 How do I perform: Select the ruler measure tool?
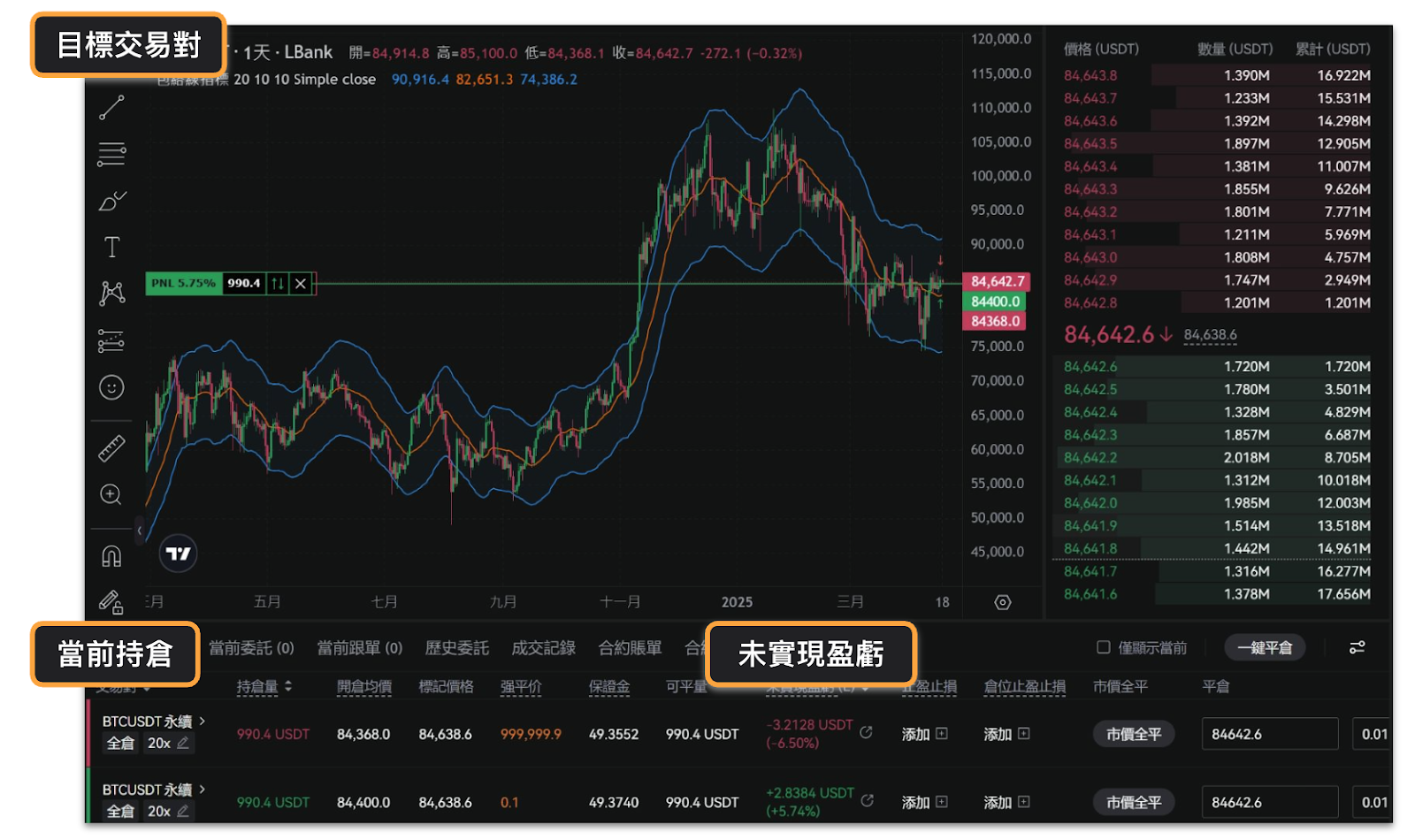[111, 449]
